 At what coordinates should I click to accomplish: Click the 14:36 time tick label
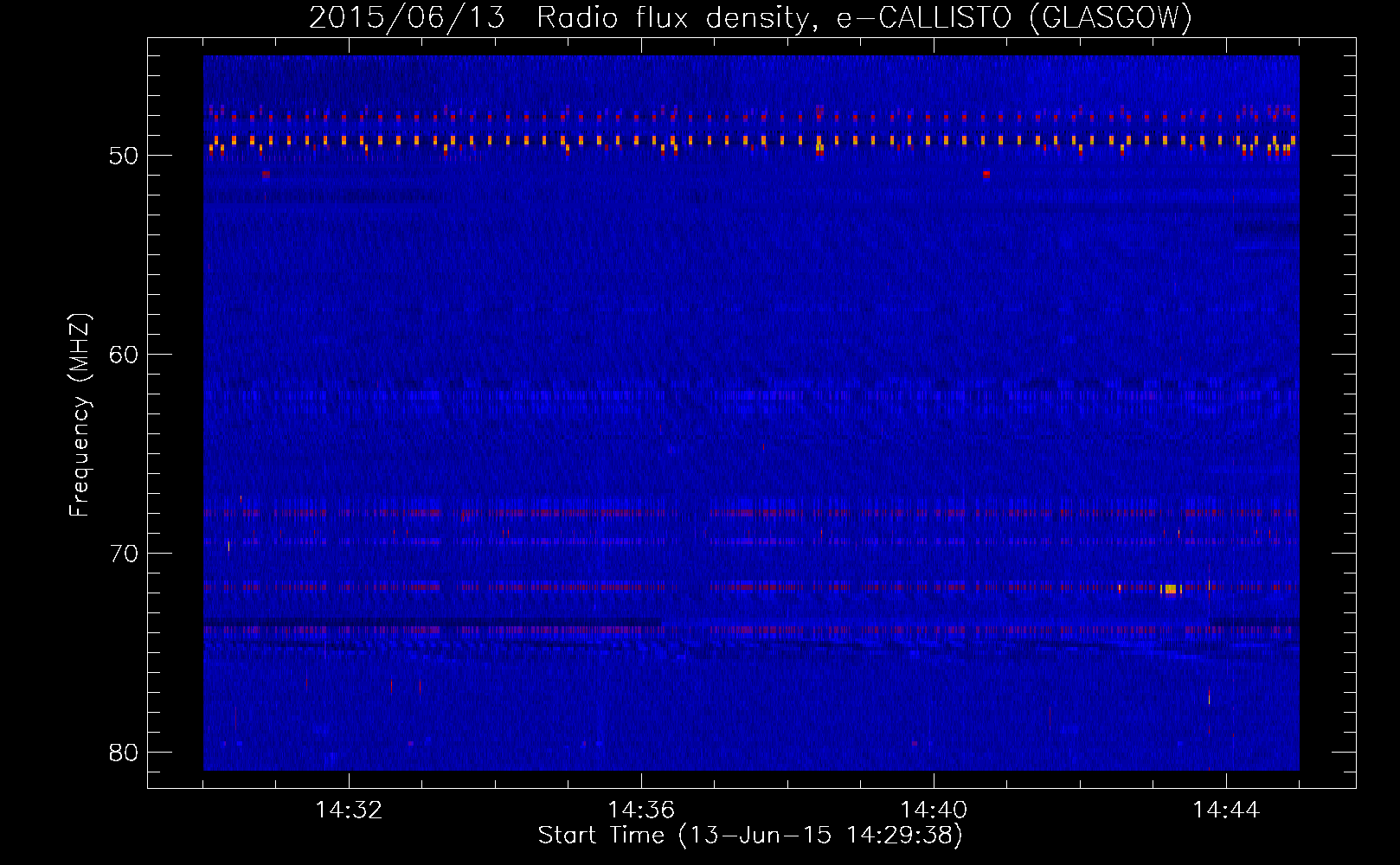[641, 811]
